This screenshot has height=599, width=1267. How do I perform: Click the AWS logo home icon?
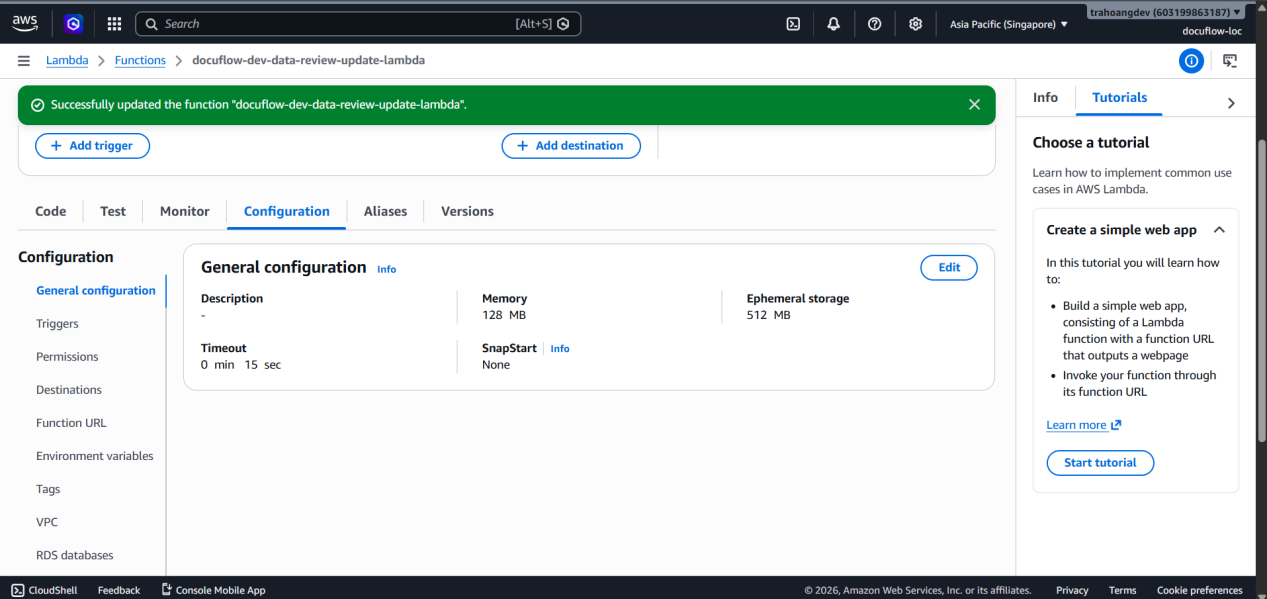[x=25, y=23]
